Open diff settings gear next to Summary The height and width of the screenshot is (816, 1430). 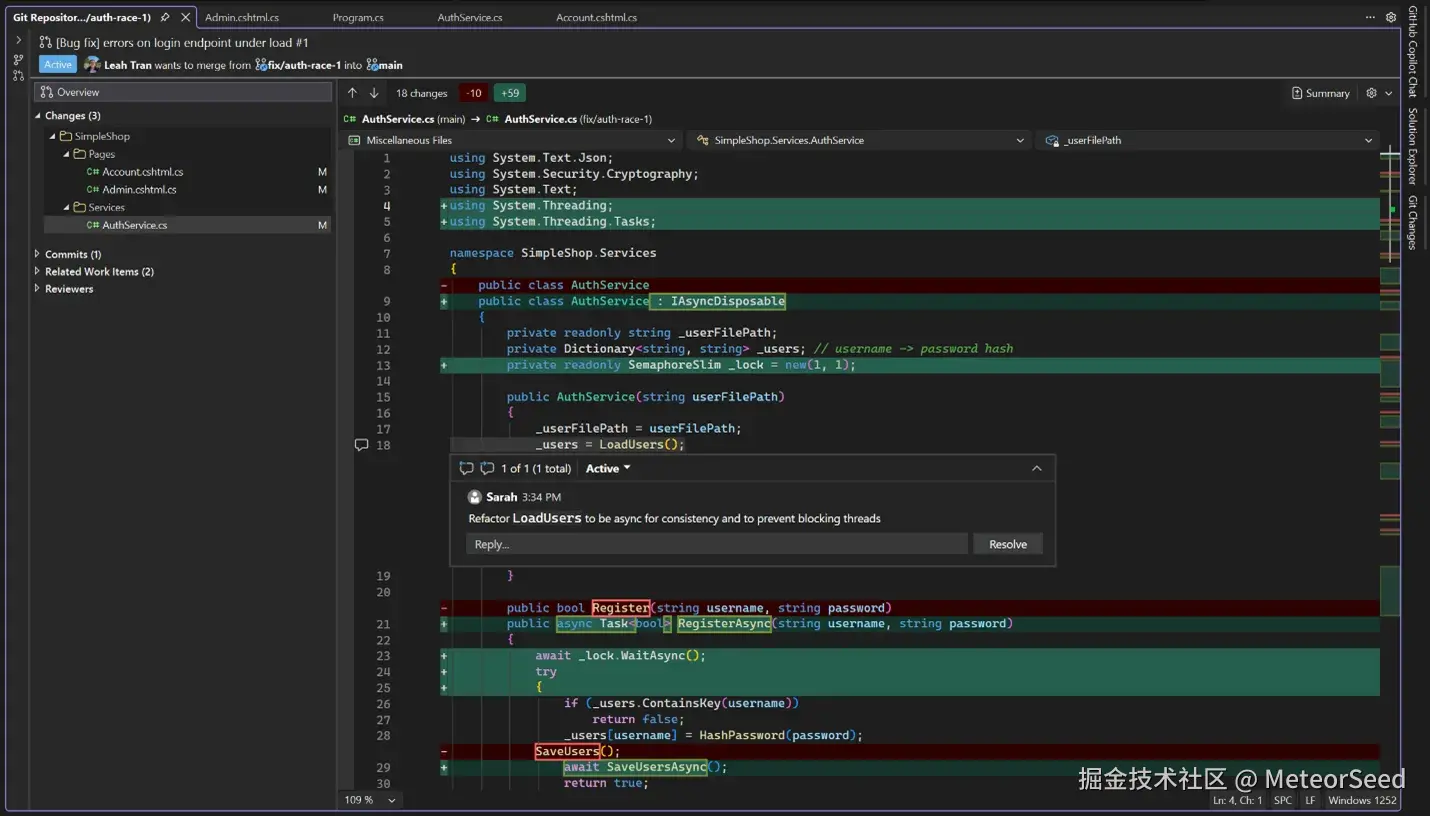click(x=1371, y=93)
